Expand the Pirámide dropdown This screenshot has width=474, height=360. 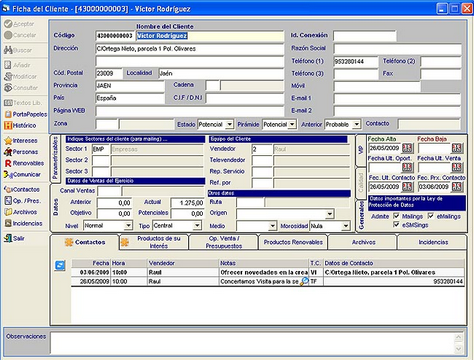pyautogui.click(x=292, y=125)
